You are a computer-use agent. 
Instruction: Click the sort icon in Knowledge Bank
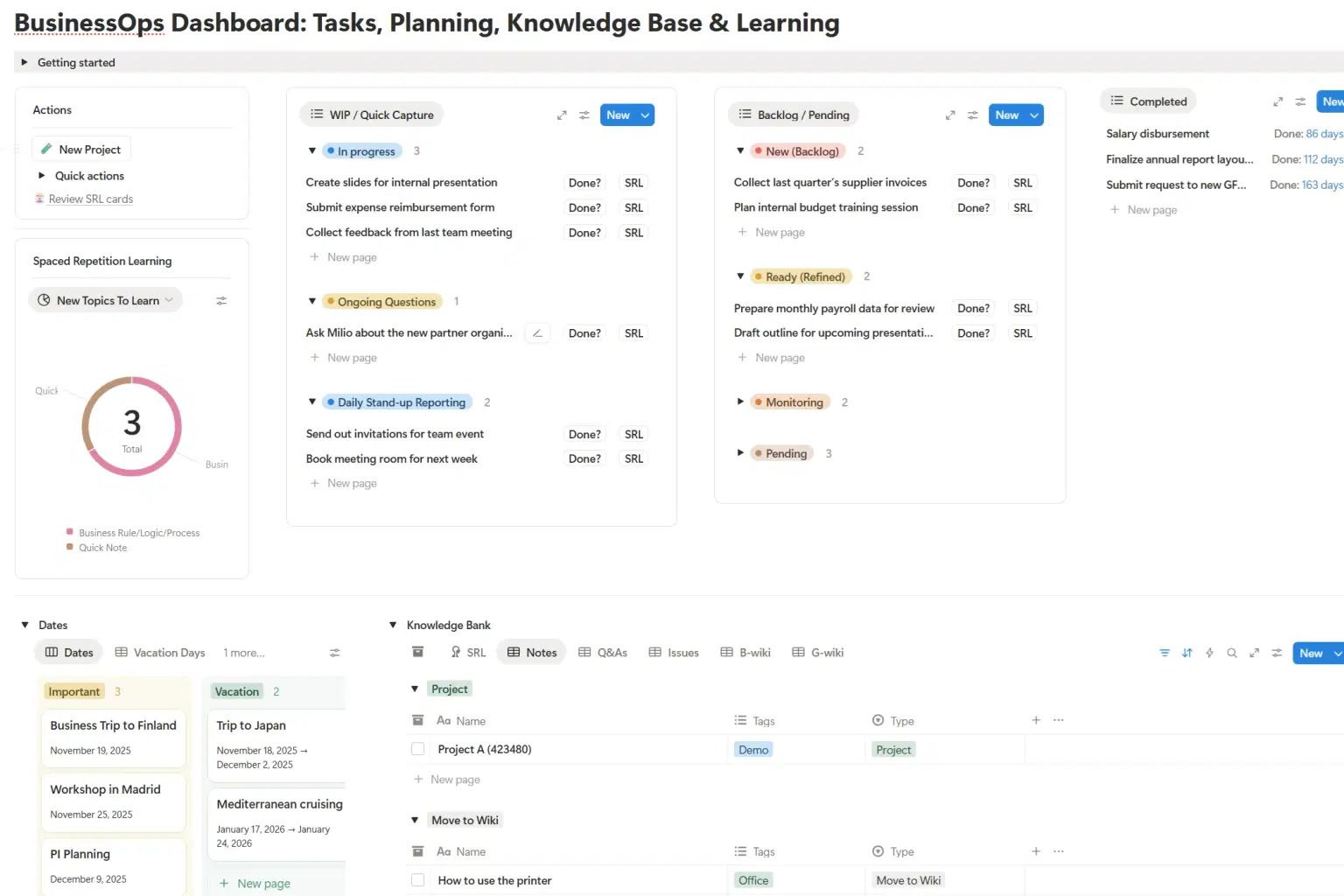pyautogui.click(x=1186, y=653)
